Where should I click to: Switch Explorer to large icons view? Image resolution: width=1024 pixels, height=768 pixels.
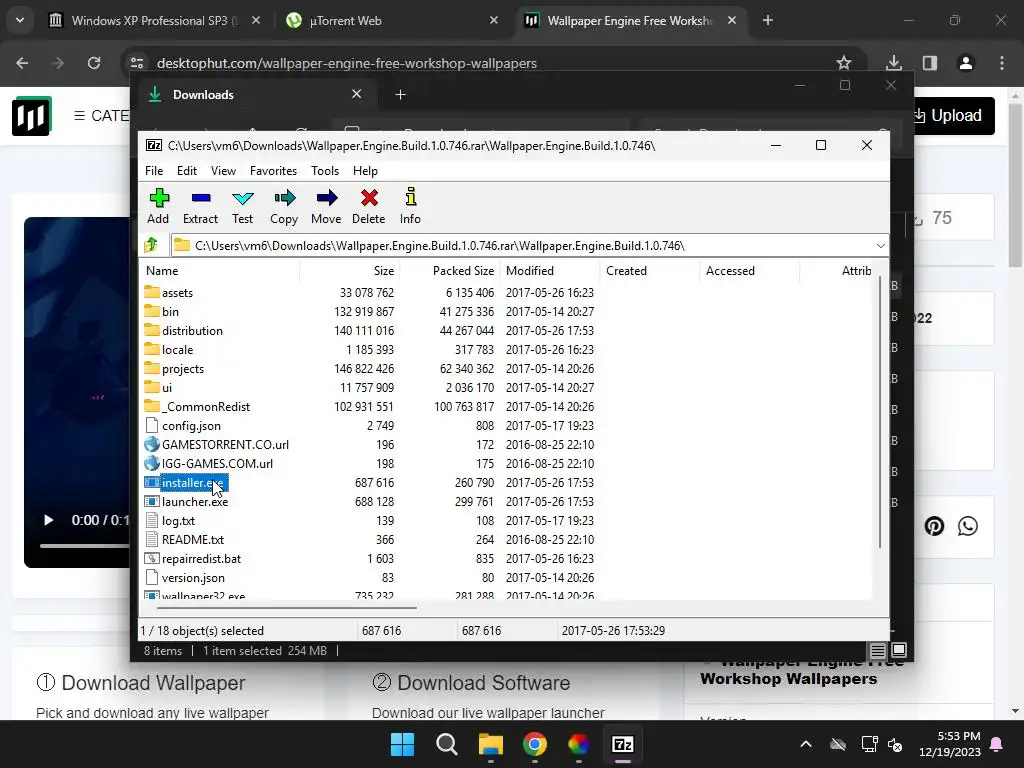tap(899, 650)
